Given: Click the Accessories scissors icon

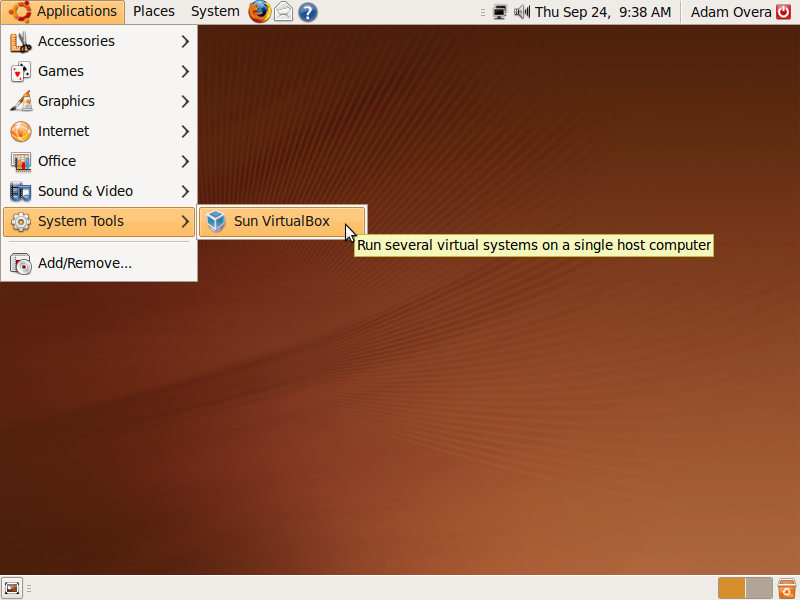Looking at the screenshot, I should tap(21, 41).
